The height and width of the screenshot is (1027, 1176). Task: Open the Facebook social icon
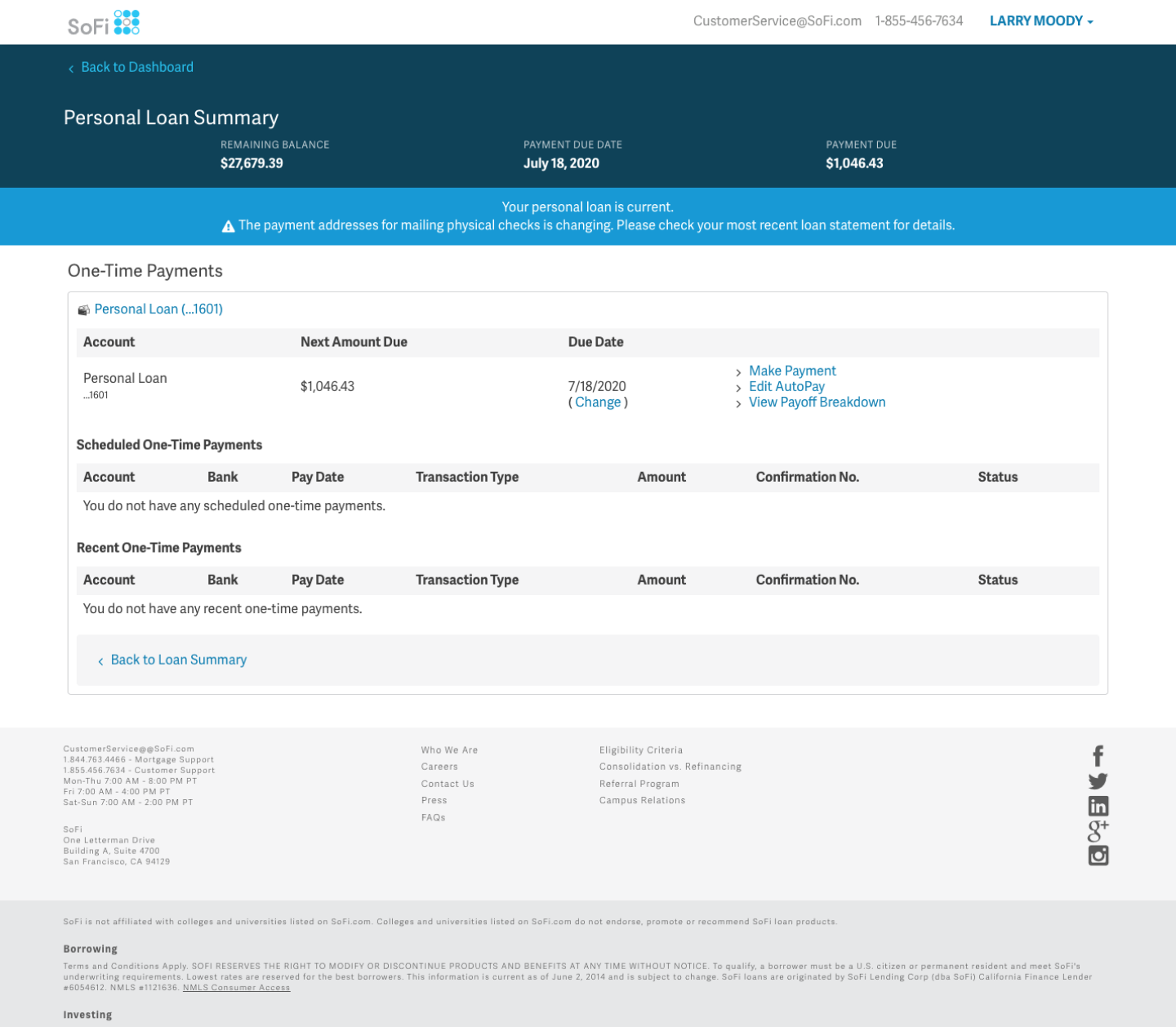[1098, 756]
